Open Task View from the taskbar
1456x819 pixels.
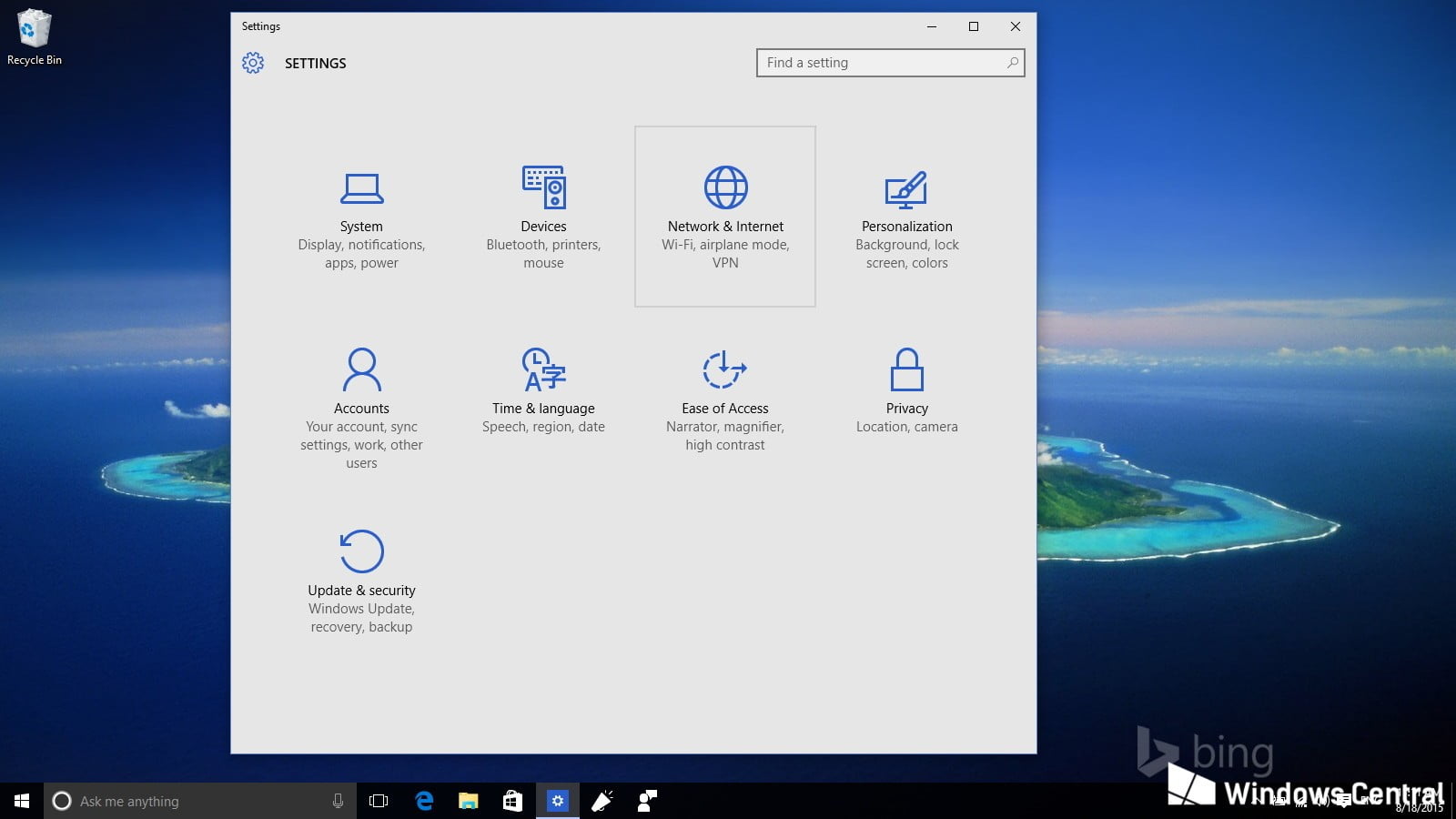pyautogui.click(x=379, y=801)
